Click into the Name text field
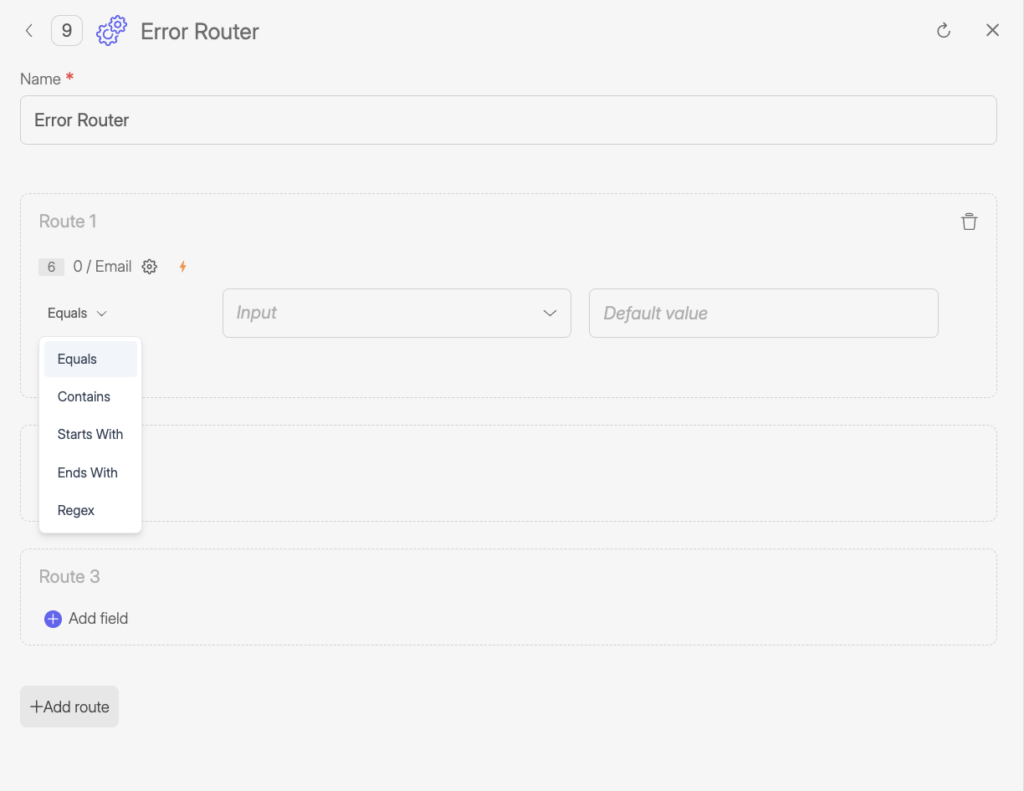Viewport: 1024px width, 791px height. click(509, 119)
